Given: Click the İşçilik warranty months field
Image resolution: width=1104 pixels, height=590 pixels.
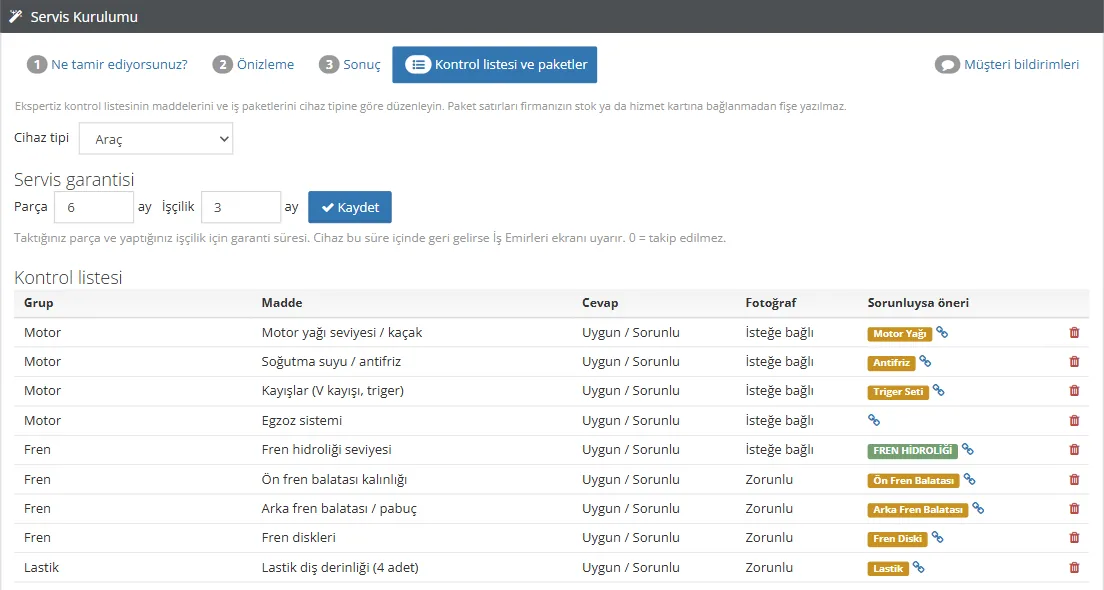Looking at the screenshot, I should pyautogui.click(x=241, y=207).
